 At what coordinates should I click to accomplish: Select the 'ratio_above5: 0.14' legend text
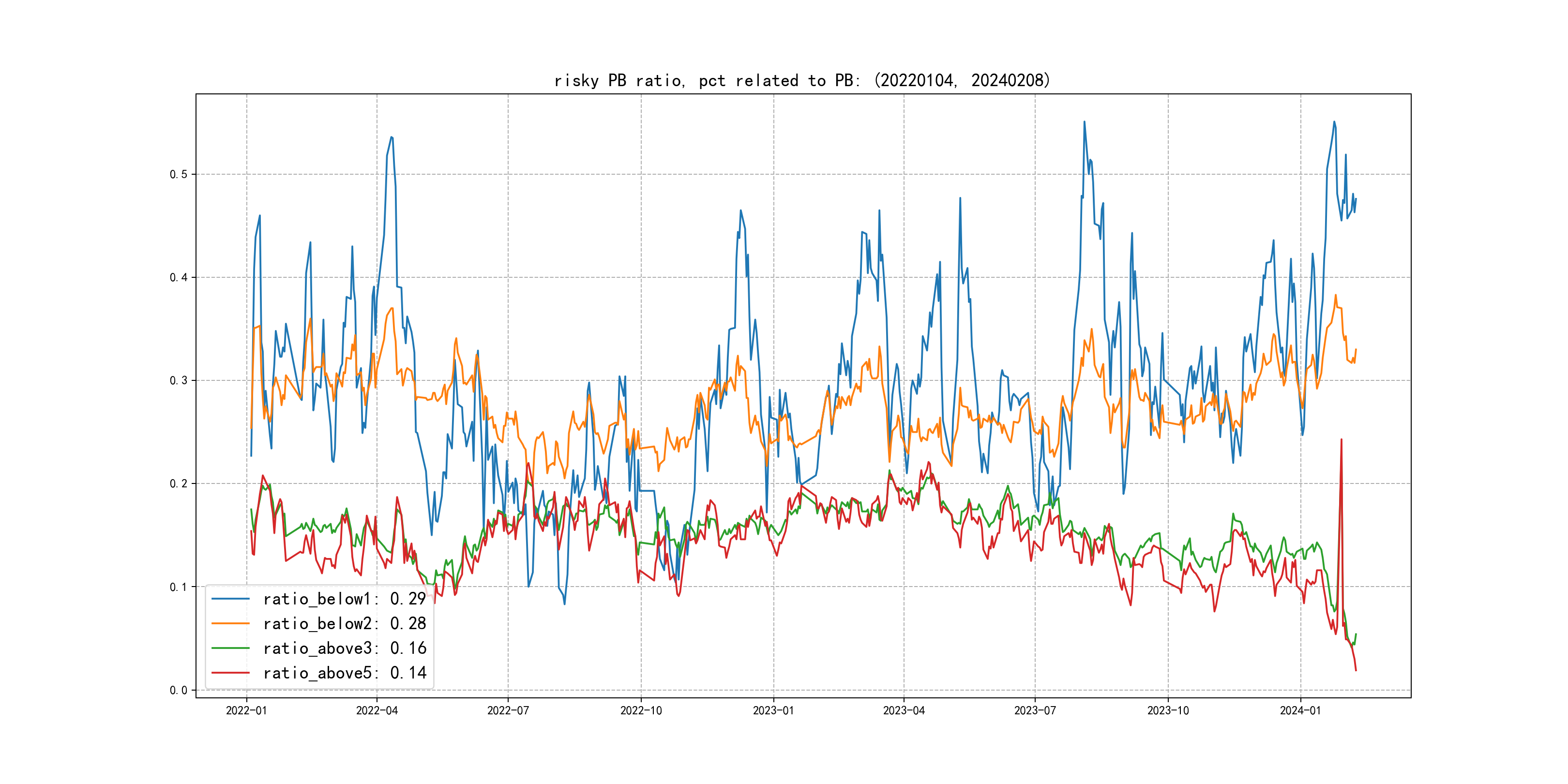pyautogui.click(x=345, y=673)
